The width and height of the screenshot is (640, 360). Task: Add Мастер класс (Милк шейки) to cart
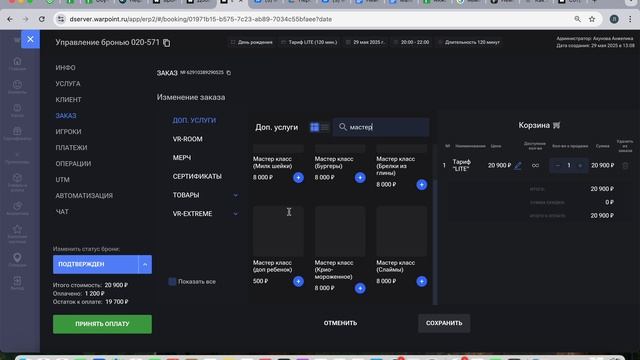coord(298,178)
